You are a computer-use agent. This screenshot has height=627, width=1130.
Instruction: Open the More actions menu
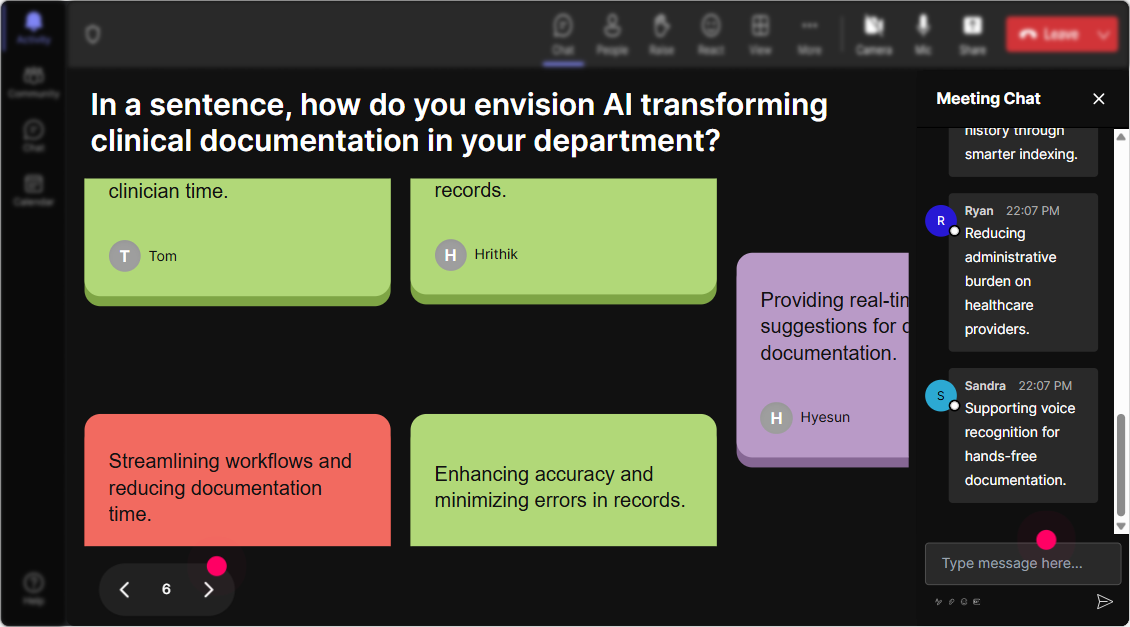click(809, 34)
